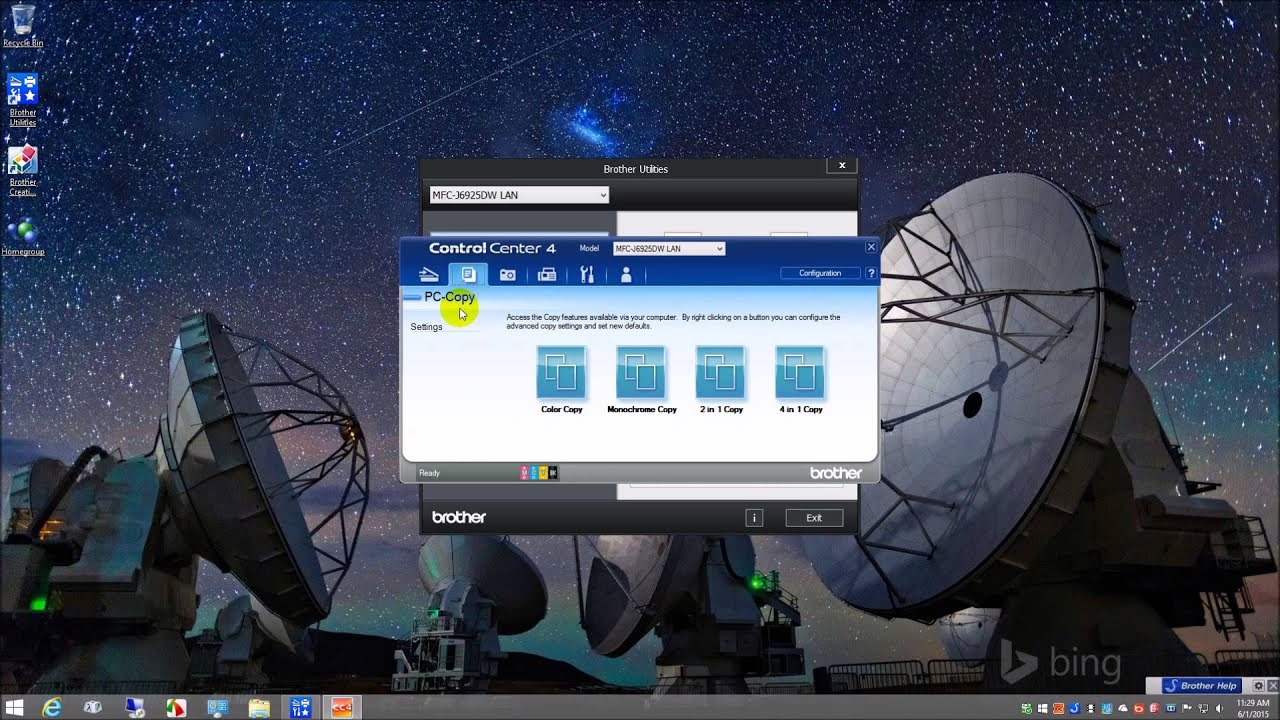Expand the Brother Utilities model dropdown
The width and height of the screenshot is (1280, 720).
(519, 195)
